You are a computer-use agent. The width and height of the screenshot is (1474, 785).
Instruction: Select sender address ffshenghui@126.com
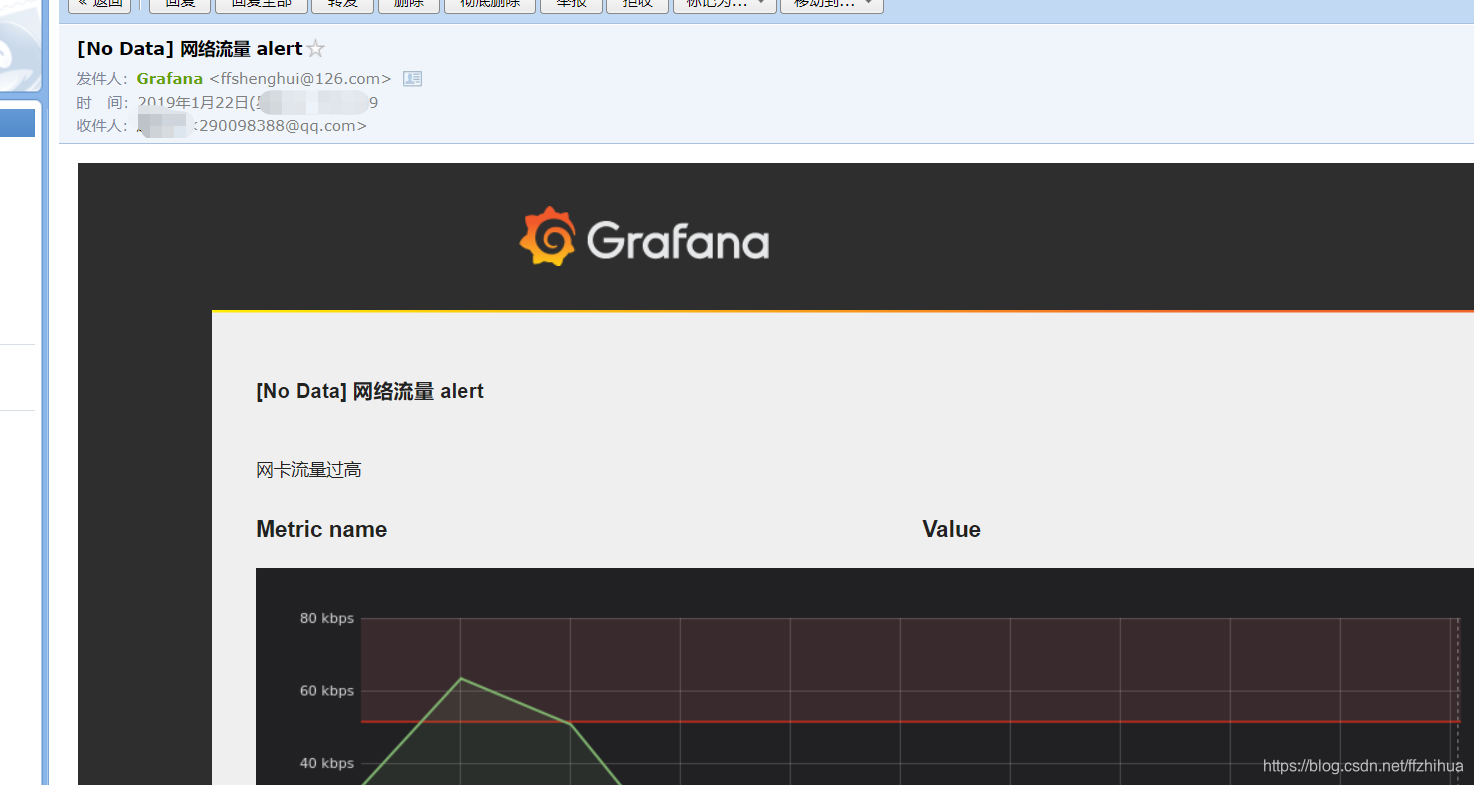coord(300,78)
